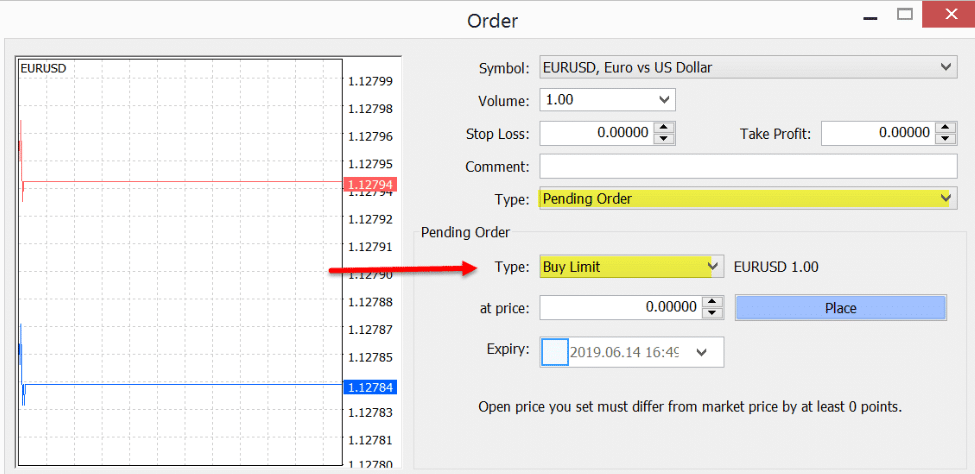Open the Expiry date dropdown
The image size is (975, 474).
point(702,352)
